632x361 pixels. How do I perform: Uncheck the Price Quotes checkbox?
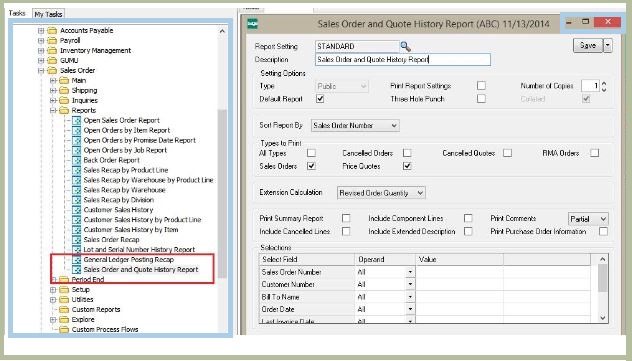click(407, 166)
